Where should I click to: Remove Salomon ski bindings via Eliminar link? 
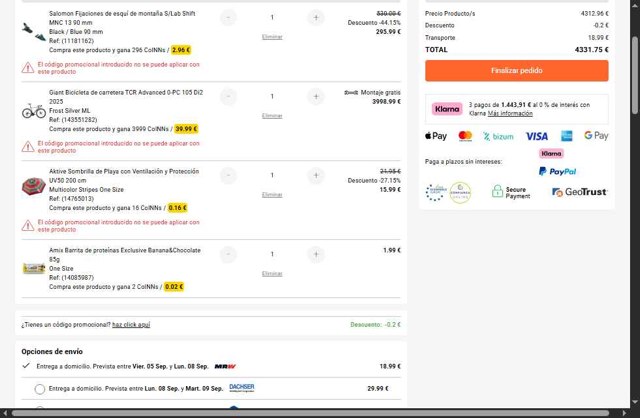(272, 37)
